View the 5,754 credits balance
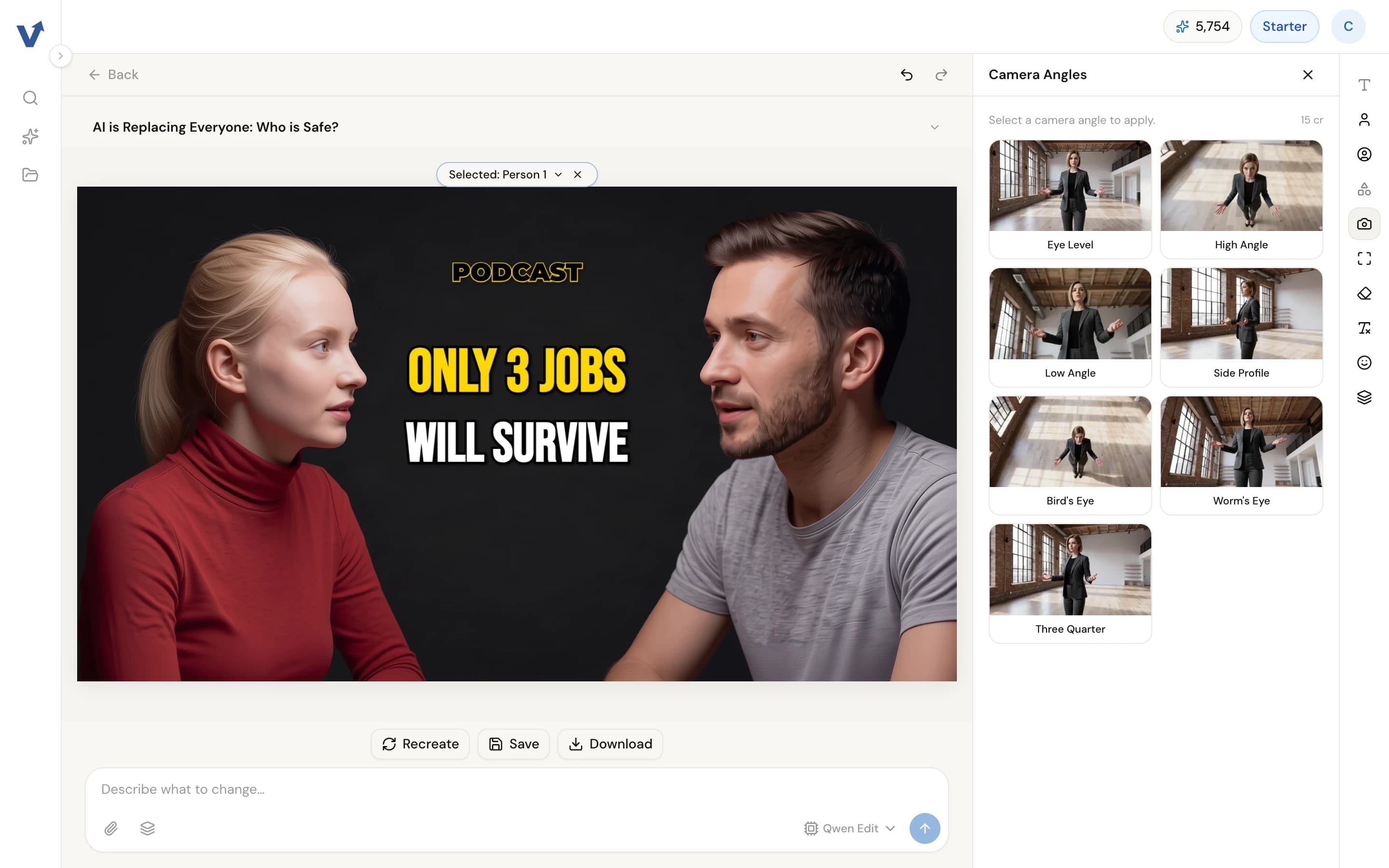Screen dimensions: 1389x868 tap(1202, 27)
